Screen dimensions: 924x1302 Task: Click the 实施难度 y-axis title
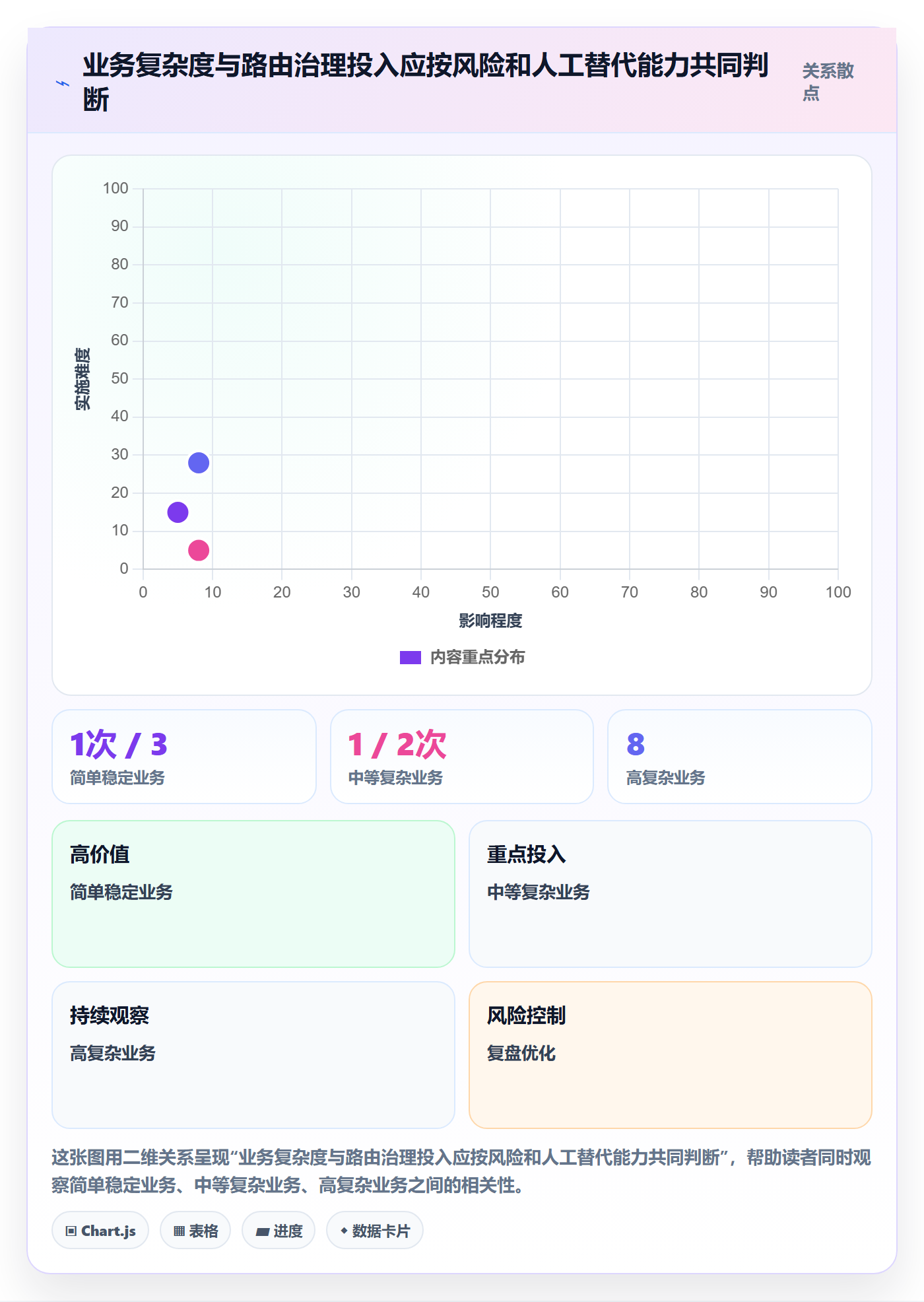[x=82, y=379]
